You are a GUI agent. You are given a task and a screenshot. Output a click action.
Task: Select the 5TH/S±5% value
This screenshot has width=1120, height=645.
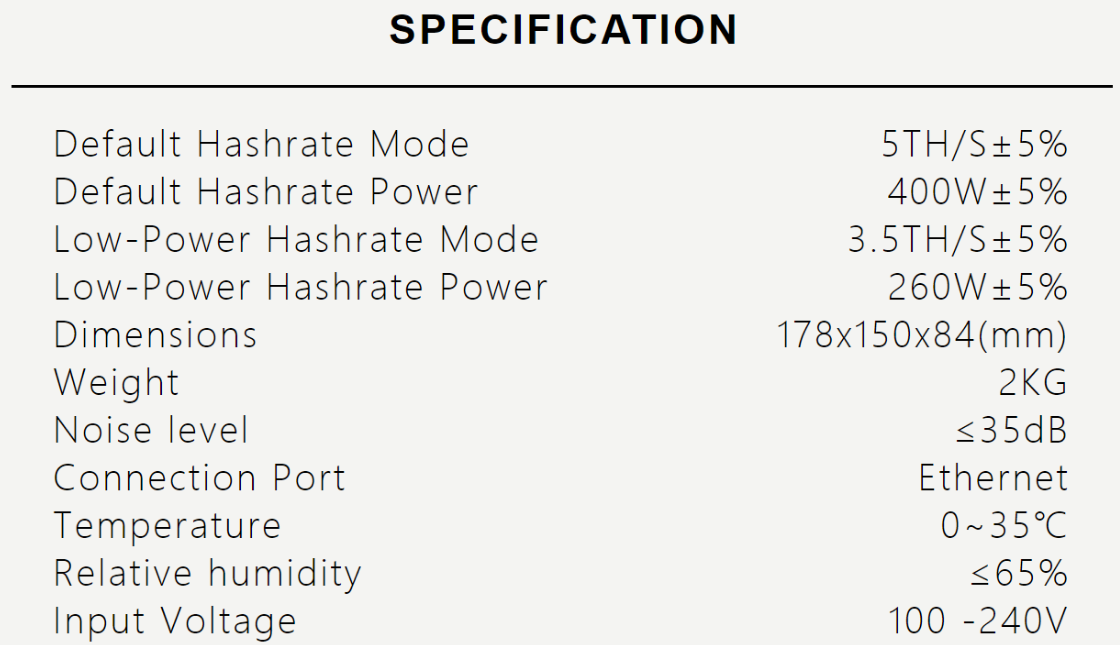click(974, 145)
